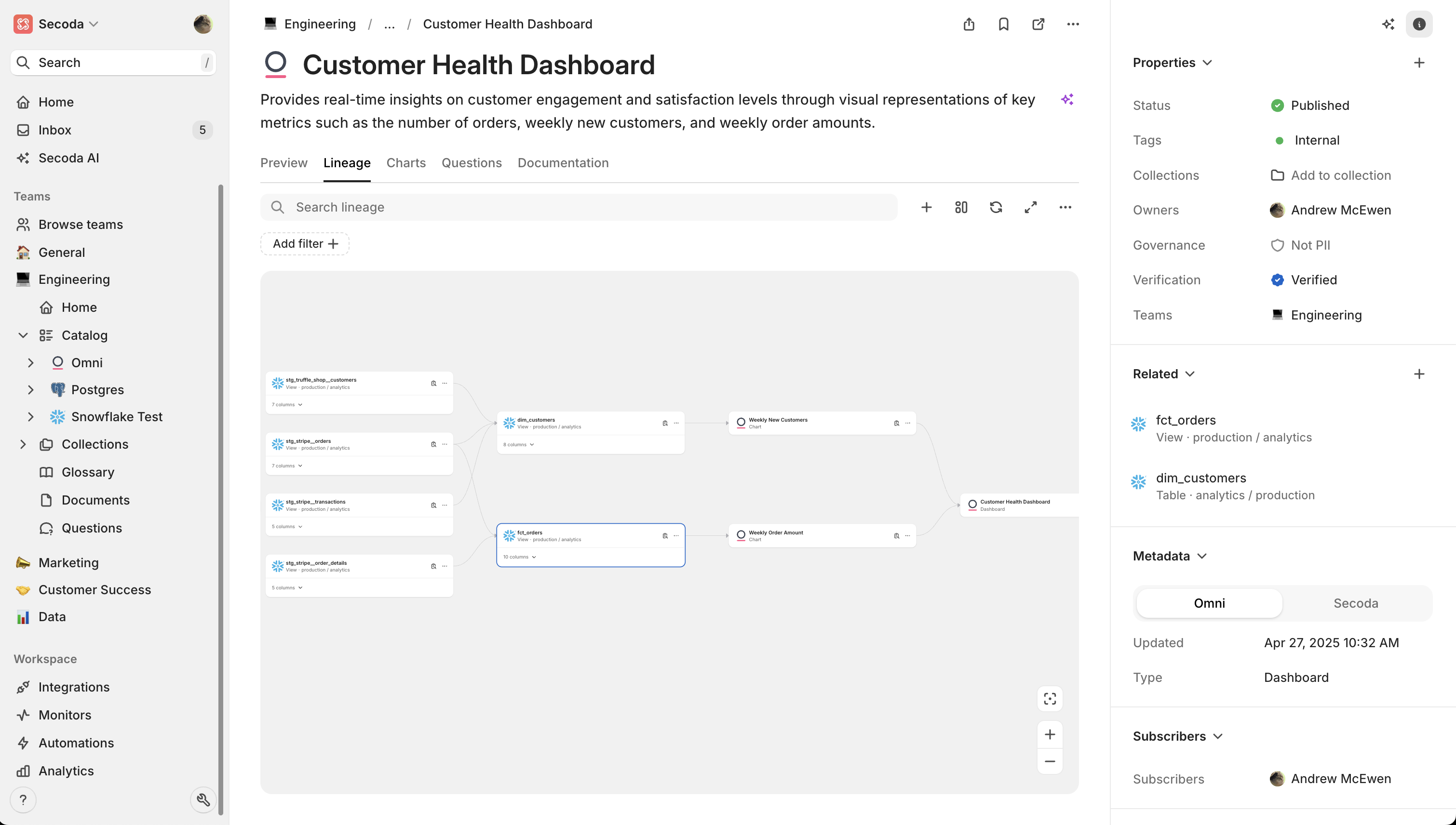Click Add to collection link
The width and height of the screenshot is (1456, 825).
[1340, 176]
